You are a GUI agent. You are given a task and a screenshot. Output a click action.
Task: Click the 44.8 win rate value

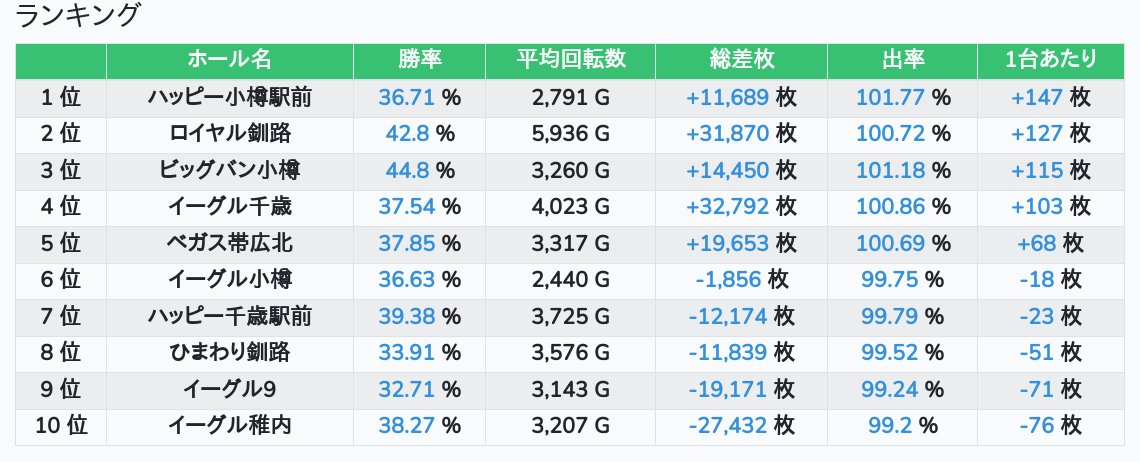click(407, 170)
